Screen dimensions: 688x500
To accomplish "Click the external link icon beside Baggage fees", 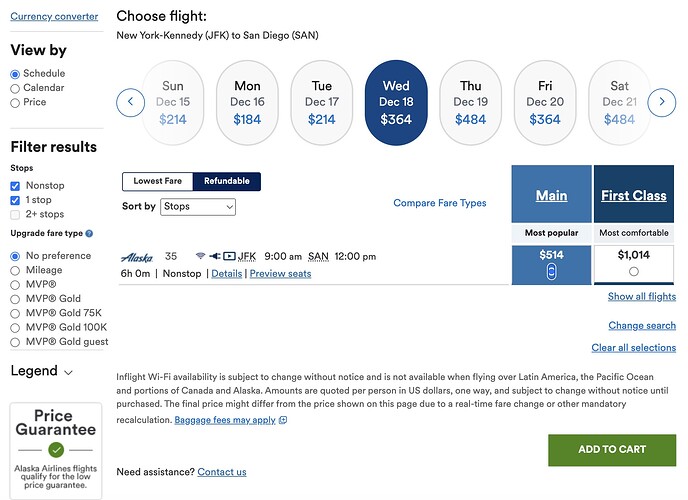I will tap(283, 420).
